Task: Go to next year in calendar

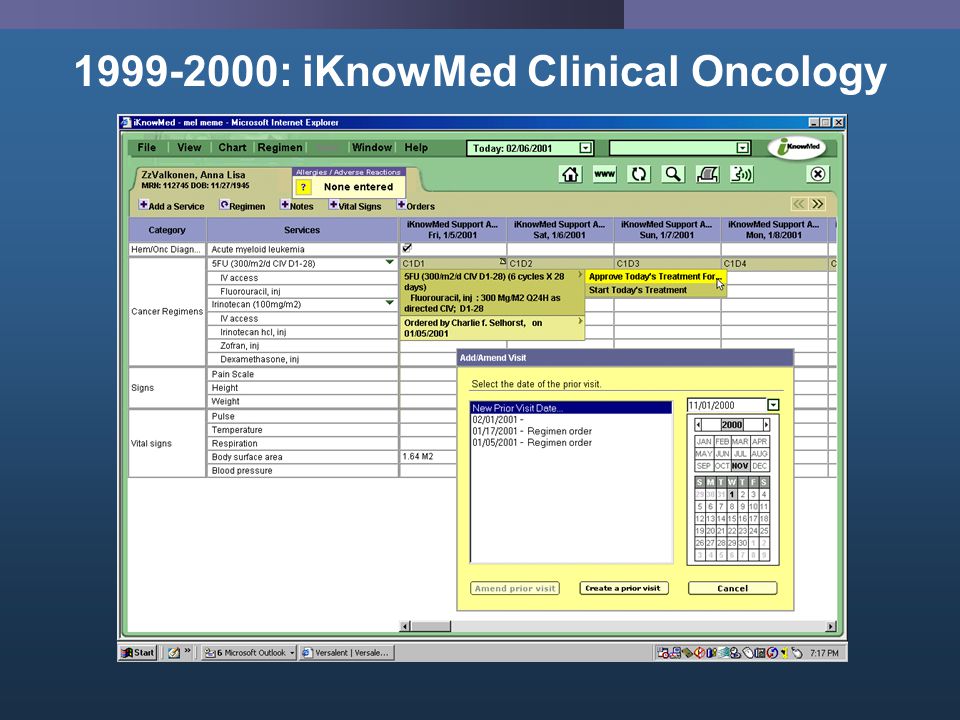Action: [x=766, y=424]
